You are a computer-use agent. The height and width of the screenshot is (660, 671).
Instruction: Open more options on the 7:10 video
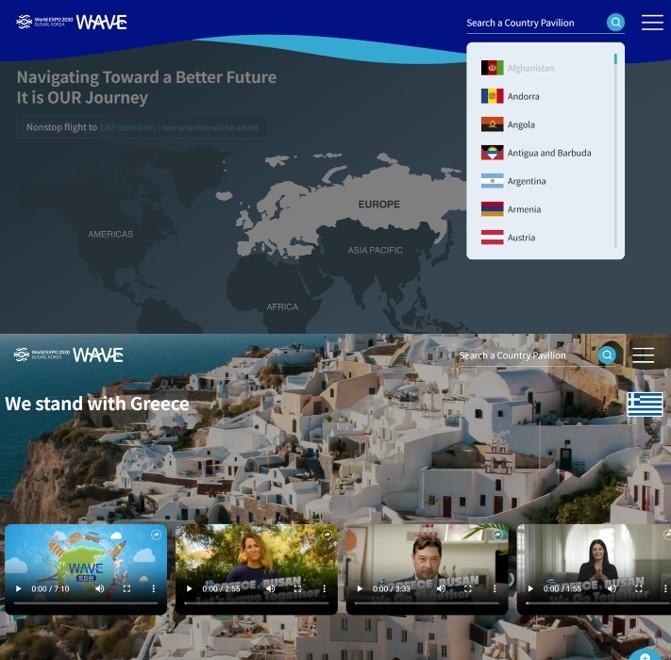(153, 589)
